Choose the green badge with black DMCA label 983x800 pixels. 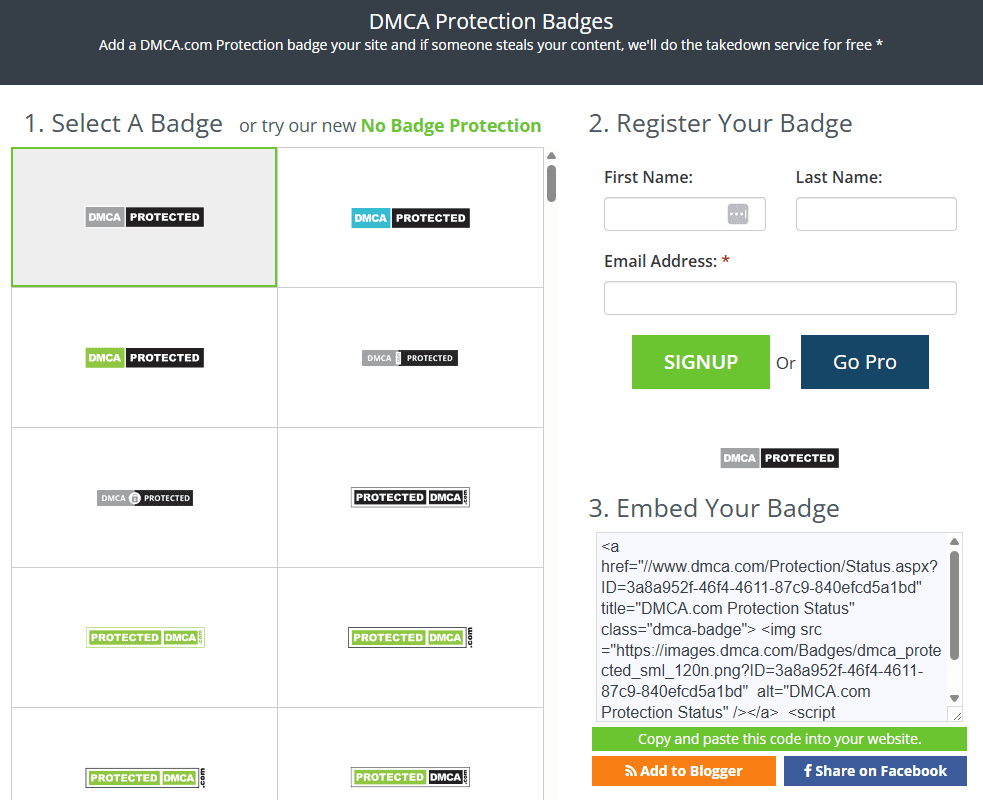410,777
